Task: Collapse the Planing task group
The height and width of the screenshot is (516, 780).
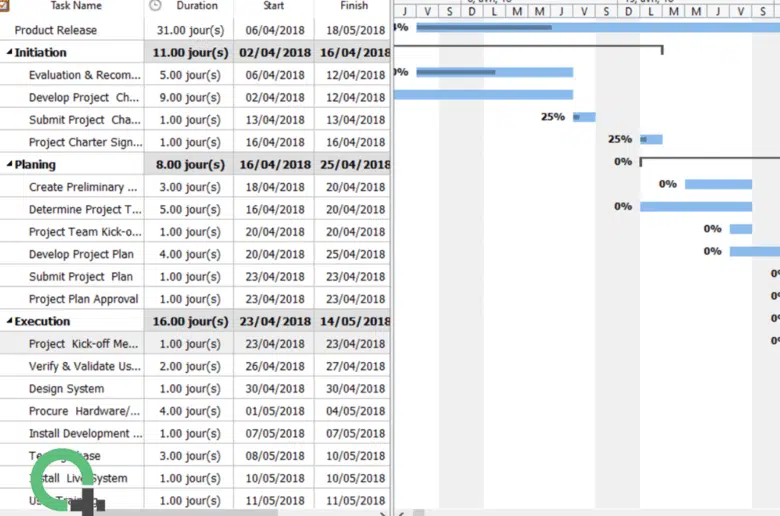Action: point(10,165)
